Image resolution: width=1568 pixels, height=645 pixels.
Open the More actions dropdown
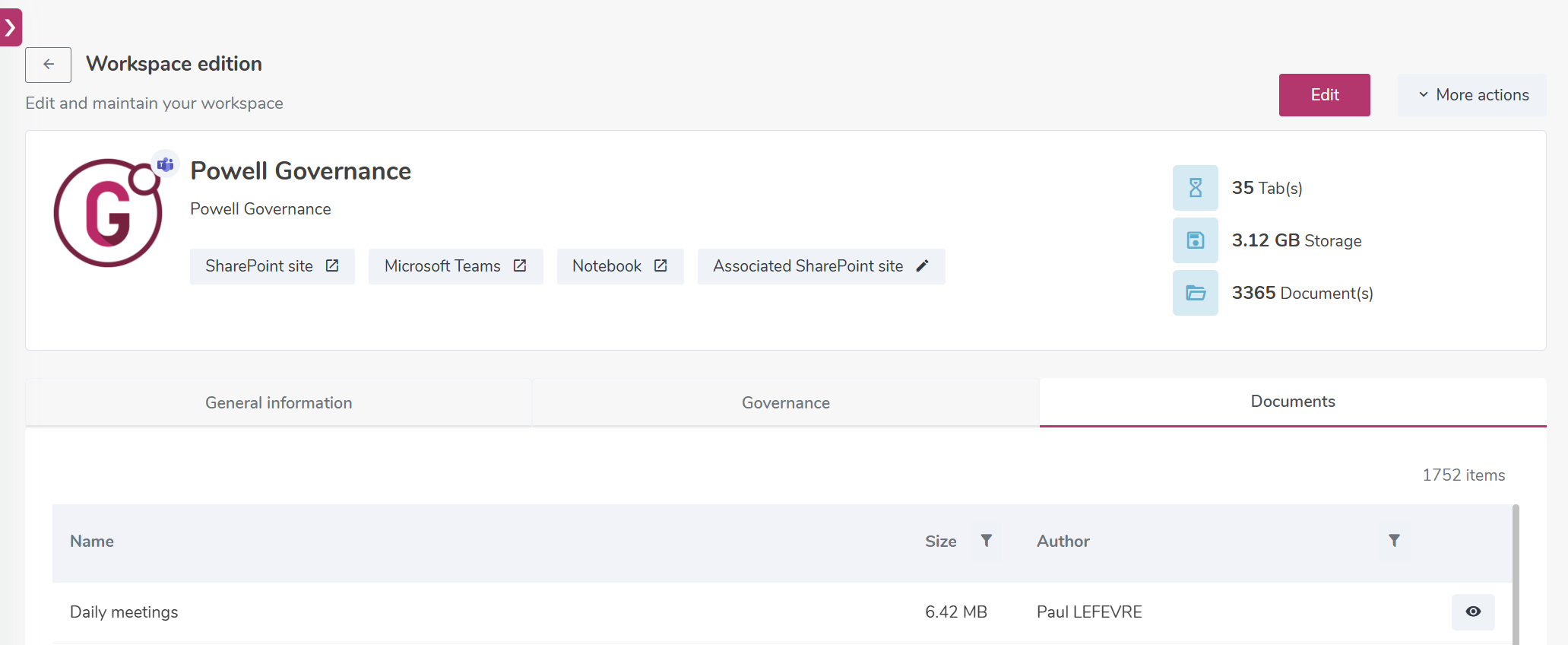click(x=1472, y=95)
